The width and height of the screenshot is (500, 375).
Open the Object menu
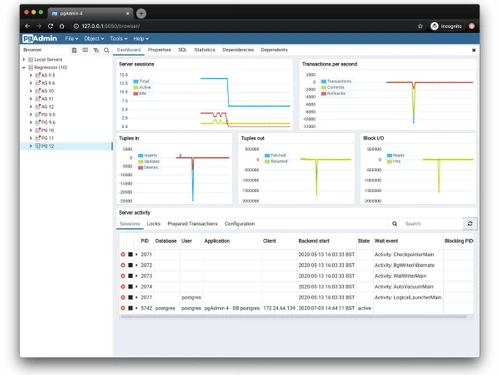[94, 39]
